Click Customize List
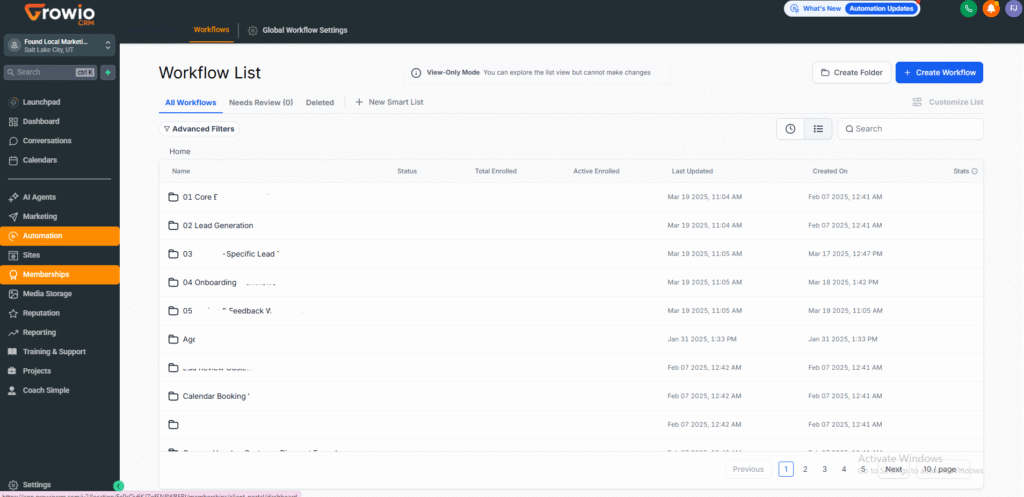The image size is (1024, 497). 948,102
